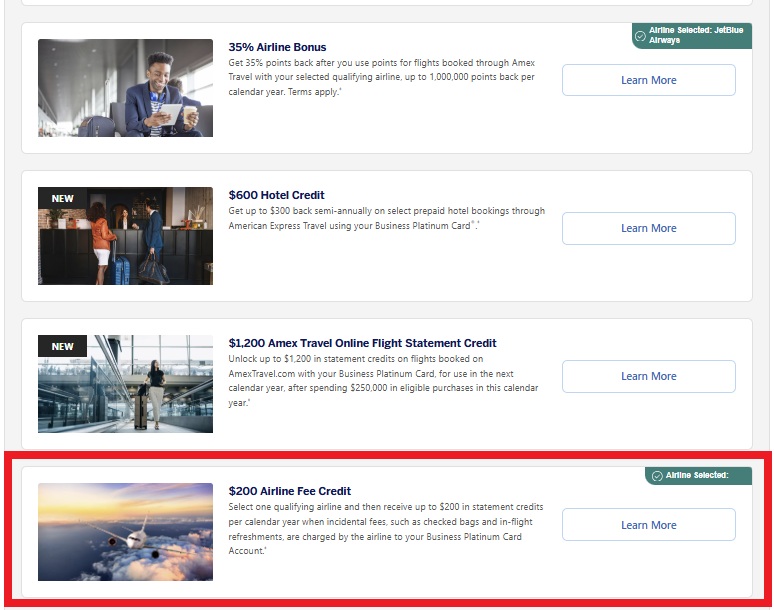Image resolution: width=774 pixels, height=610 pixels.
Task: Click checkmark icon in JetBlue Airways badge
Action: pos(640,36)
